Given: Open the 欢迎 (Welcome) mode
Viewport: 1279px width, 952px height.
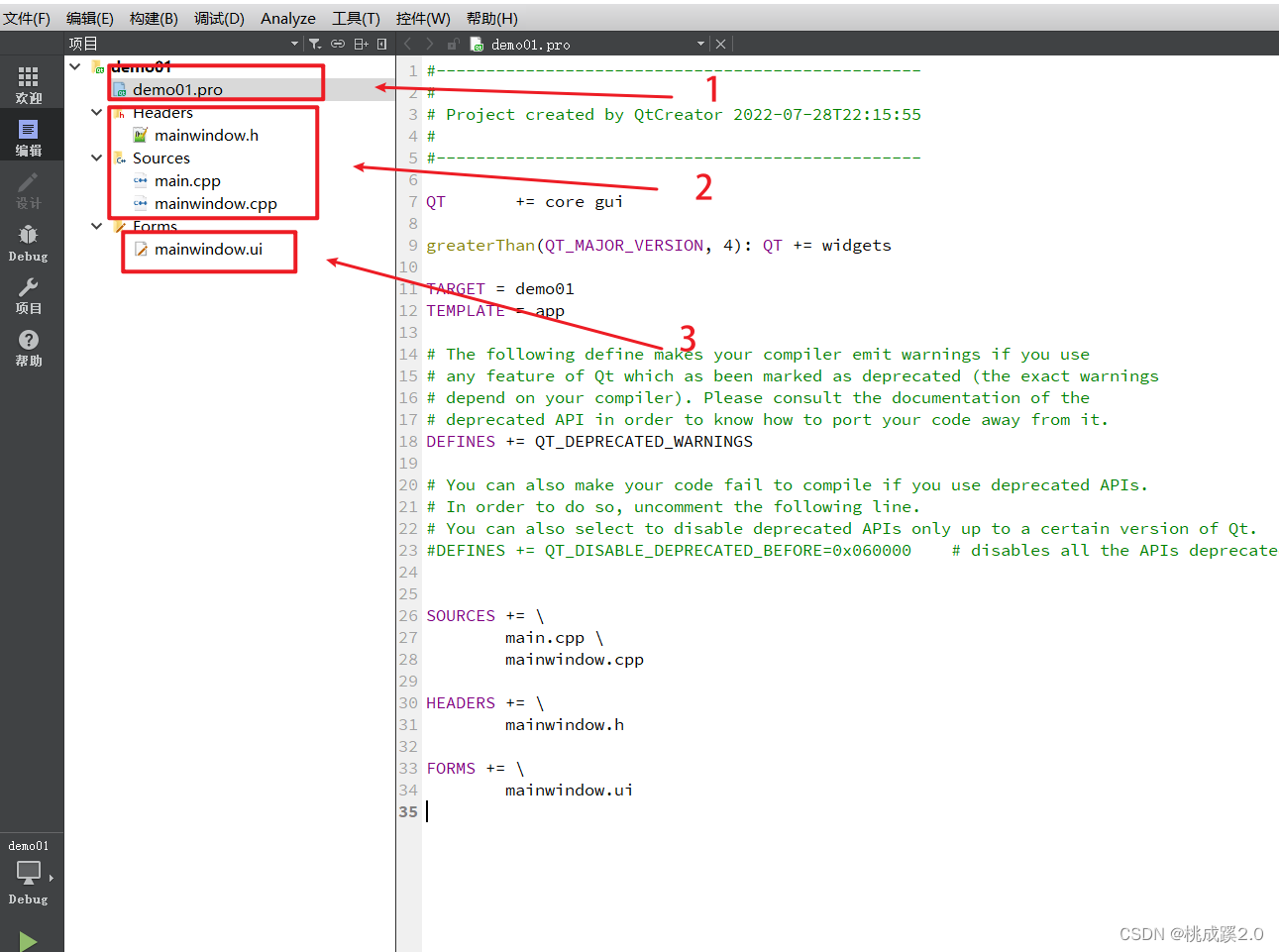Looking at the screenshot, I should pos(29,85).
